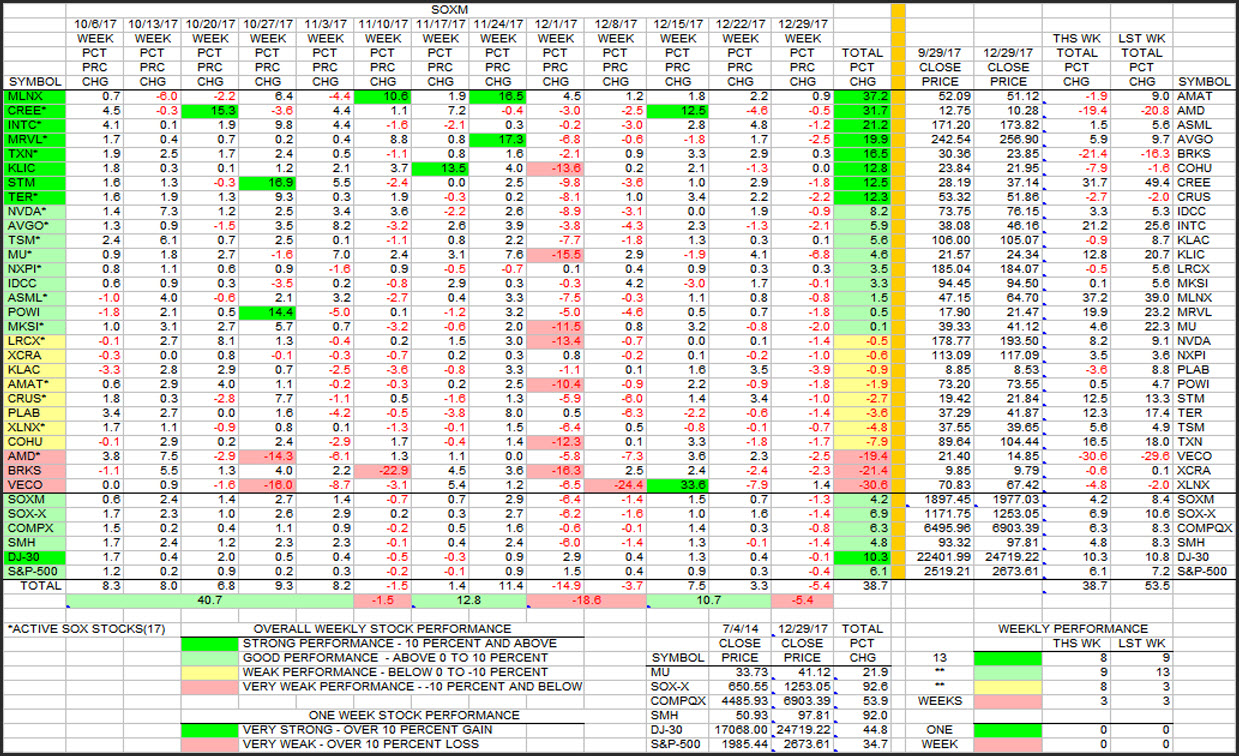This screenshot has width=1239, height=756.
Task: Select yellow swatch beside WEAK PERFORMANCE legend
Action: [x=207, y=672]
